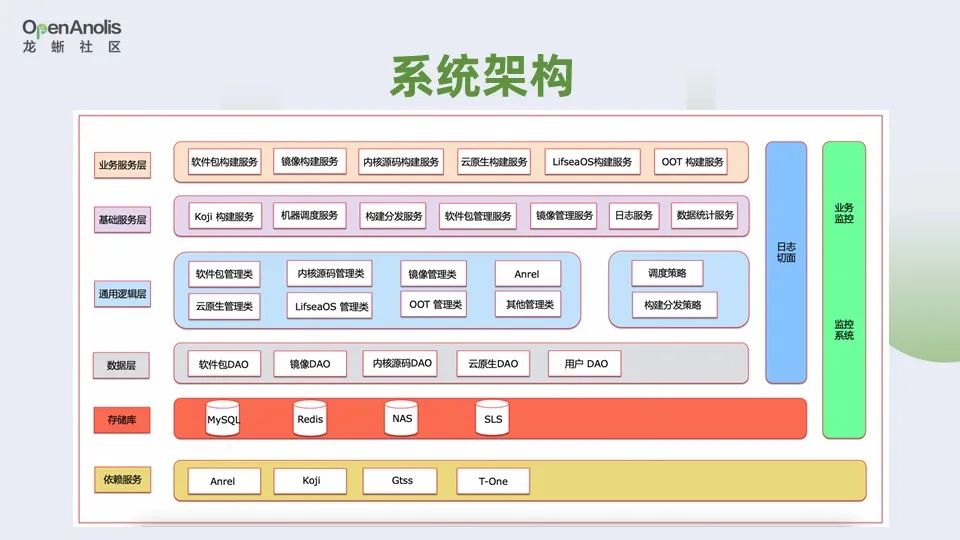Click the Redis database cylinder icon
Image resolution: width=960 pixels, height=540 pixels.
pos(310,418)
